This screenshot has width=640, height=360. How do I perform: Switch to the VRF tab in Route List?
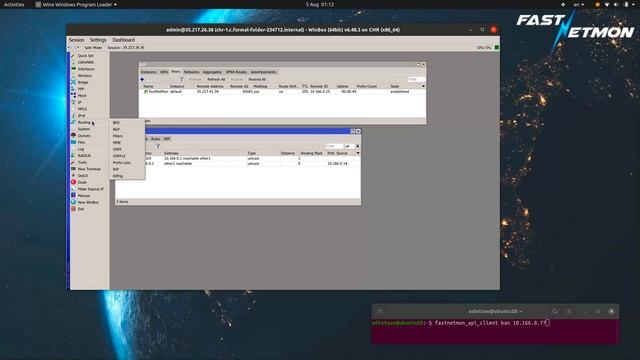tap(167, 139)
